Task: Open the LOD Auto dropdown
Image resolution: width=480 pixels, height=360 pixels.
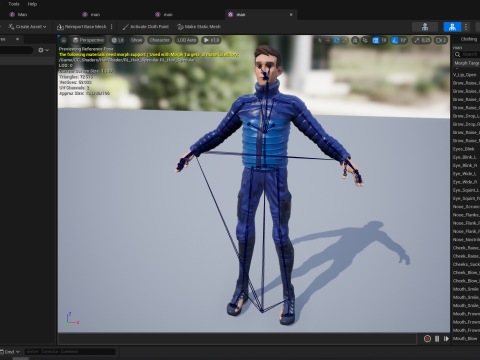Action: click(x=186, y=40)
